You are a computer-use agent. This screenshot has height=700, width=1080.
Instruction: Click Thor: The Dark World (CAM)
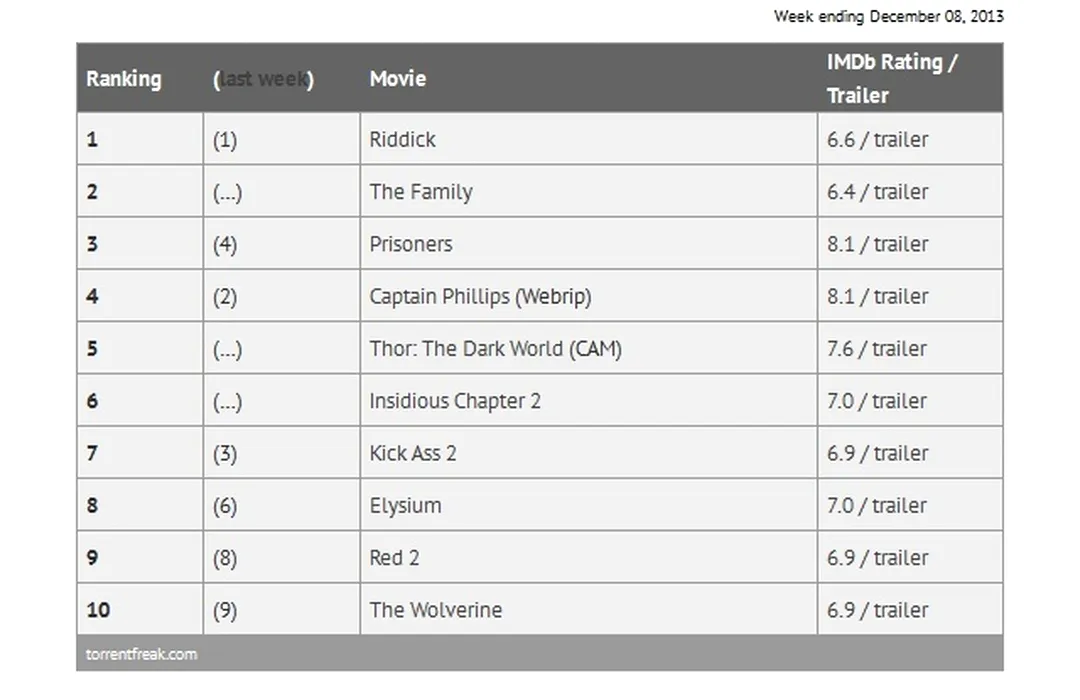495,349
